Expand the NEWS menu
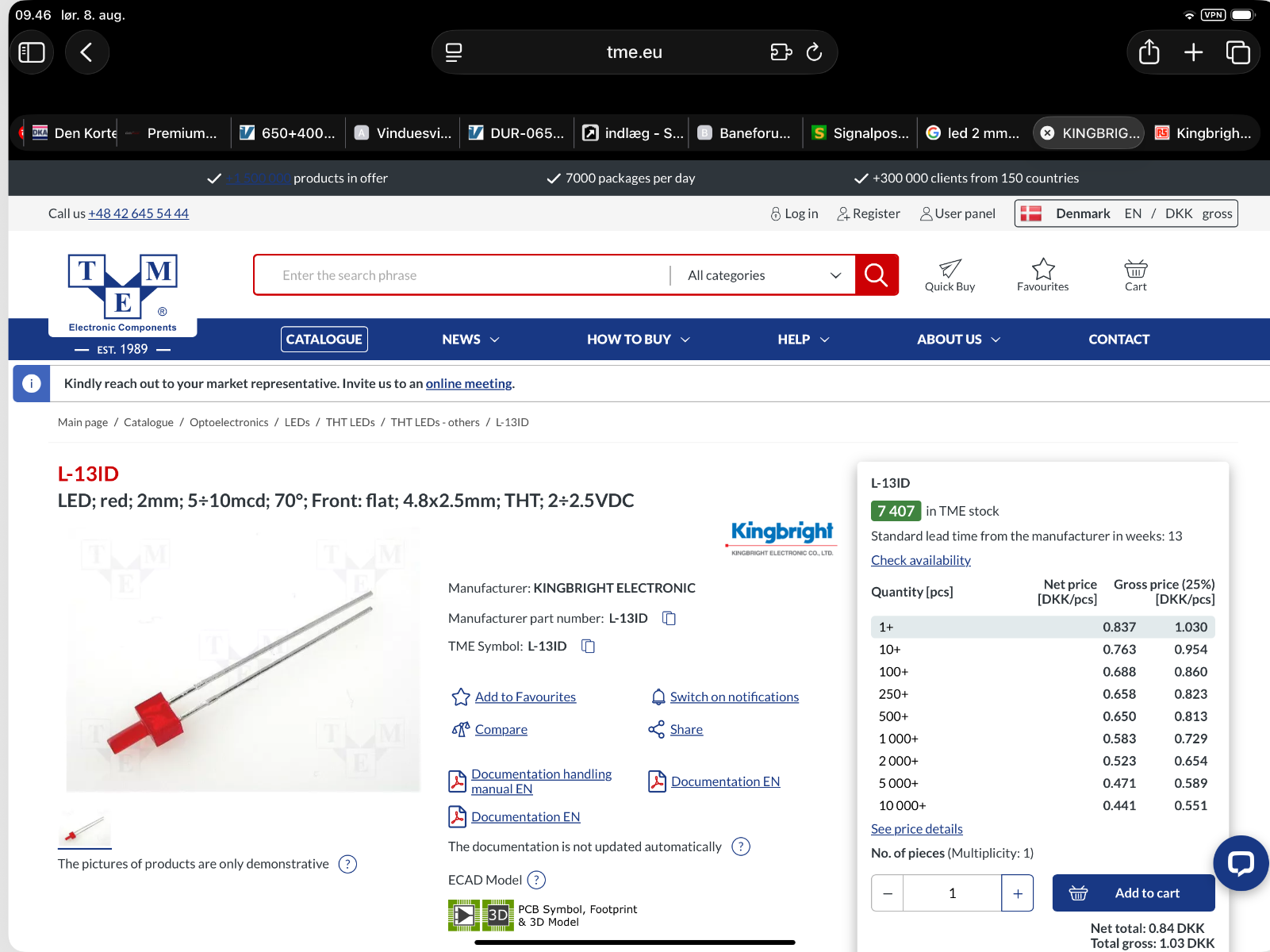This screenshot has width=1270, height=952. tap(470, 340)
